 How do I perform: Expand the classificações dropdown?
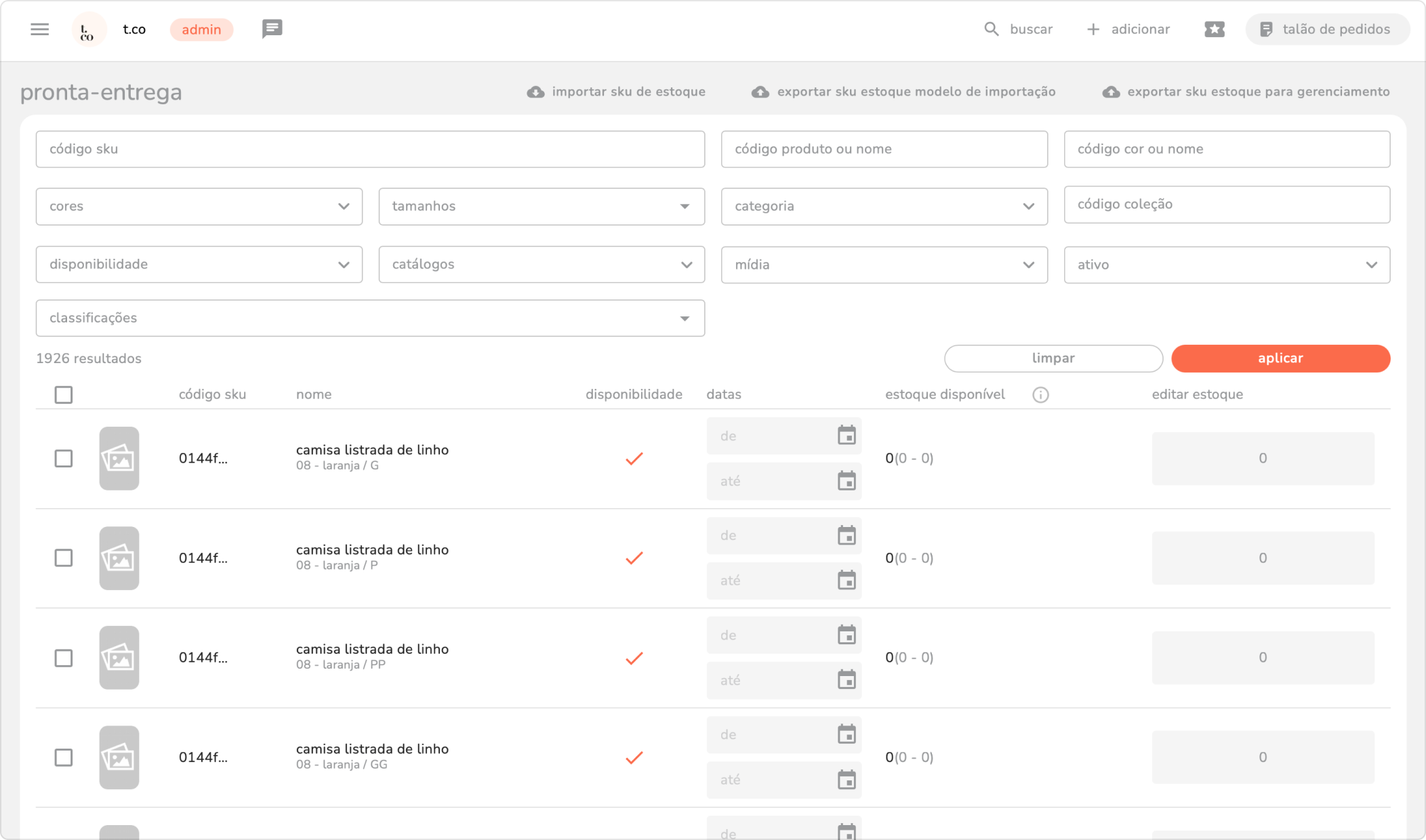[x=370, y=318]
